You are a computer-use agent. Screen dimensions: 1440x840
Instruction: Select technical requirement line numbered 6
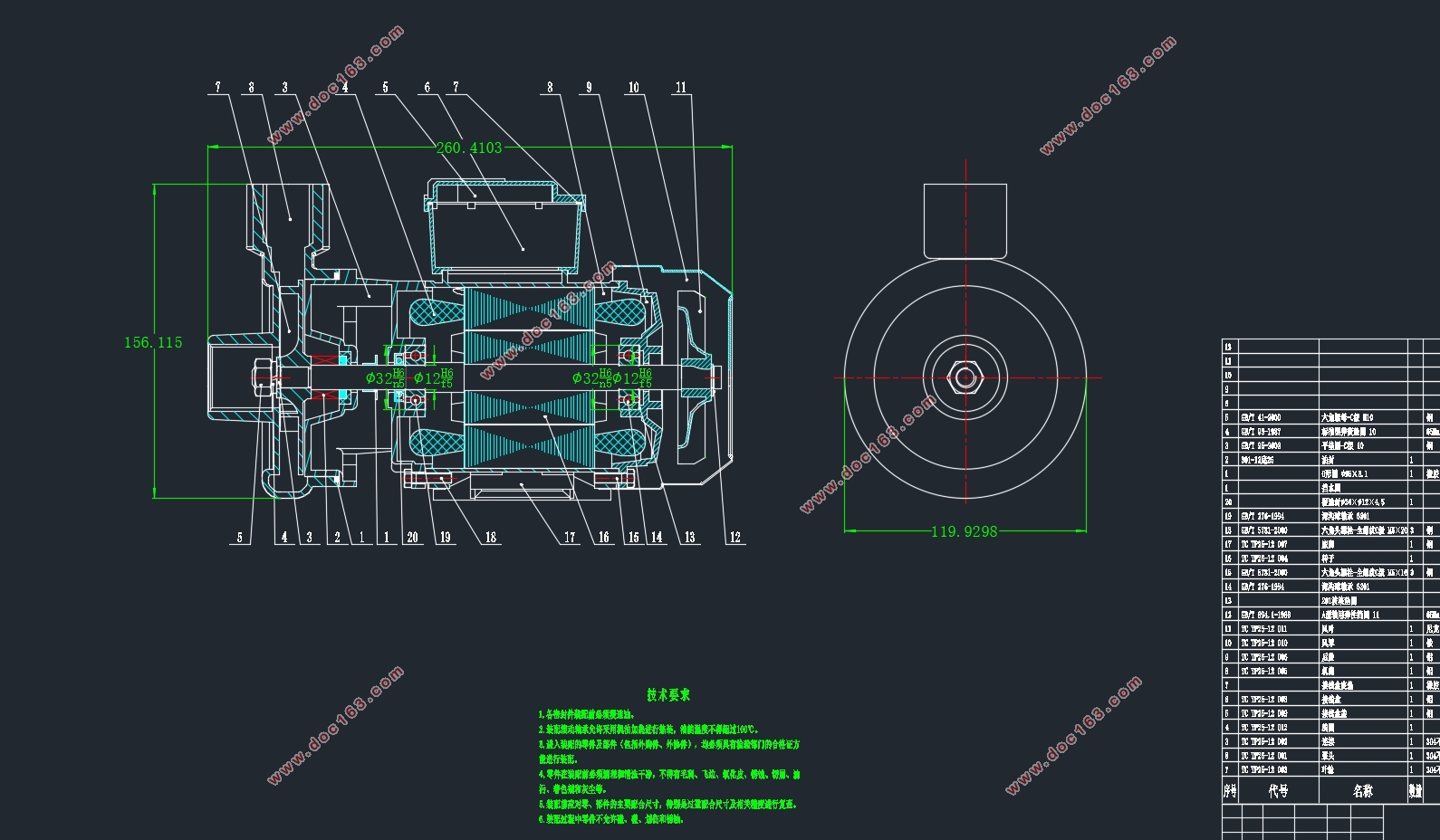pyautogui.click(x=610, y=818)
